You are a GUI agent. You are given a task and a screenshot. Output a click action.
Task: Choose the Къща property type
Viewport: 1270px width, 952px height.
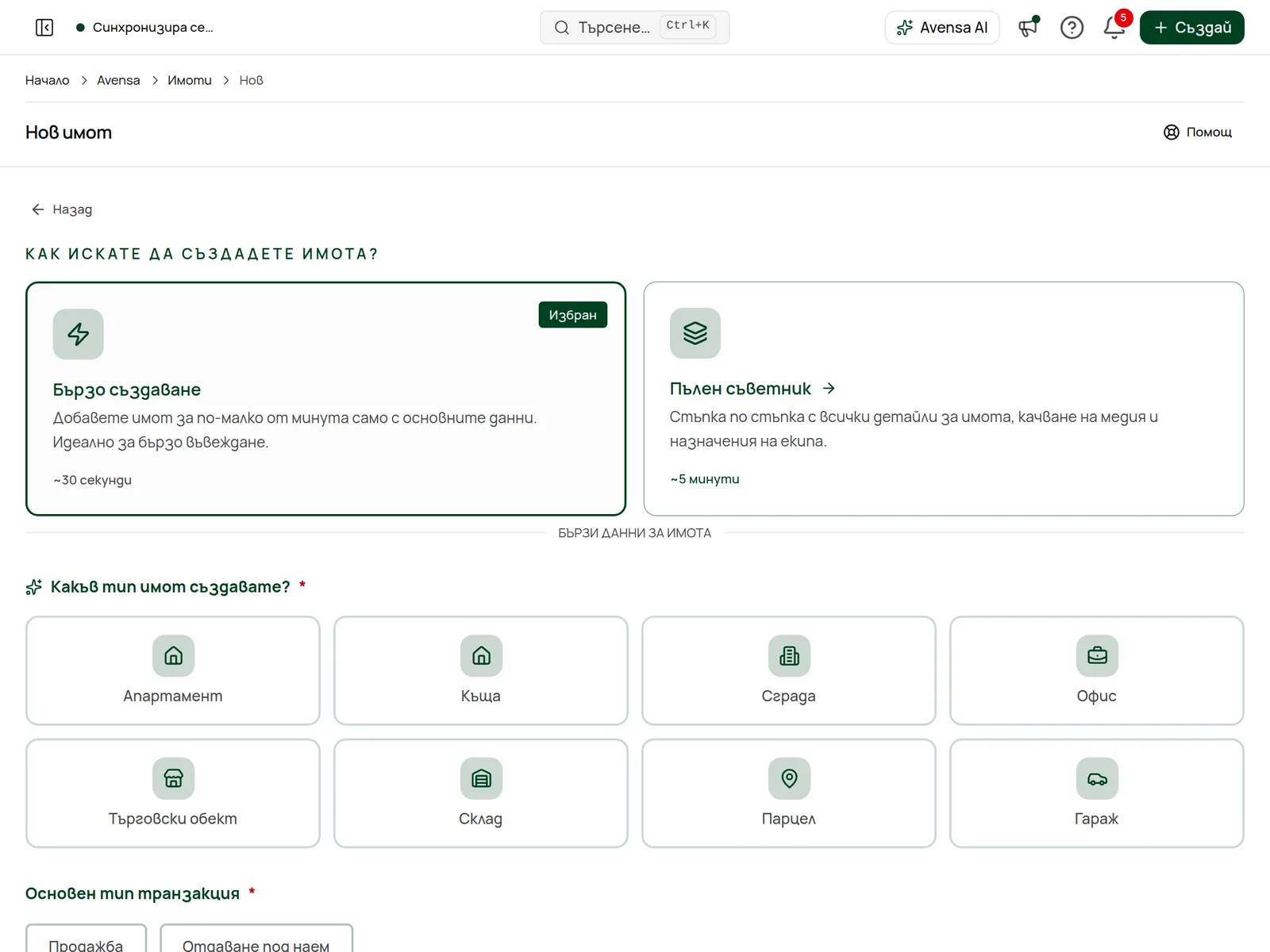click(481, 670)
